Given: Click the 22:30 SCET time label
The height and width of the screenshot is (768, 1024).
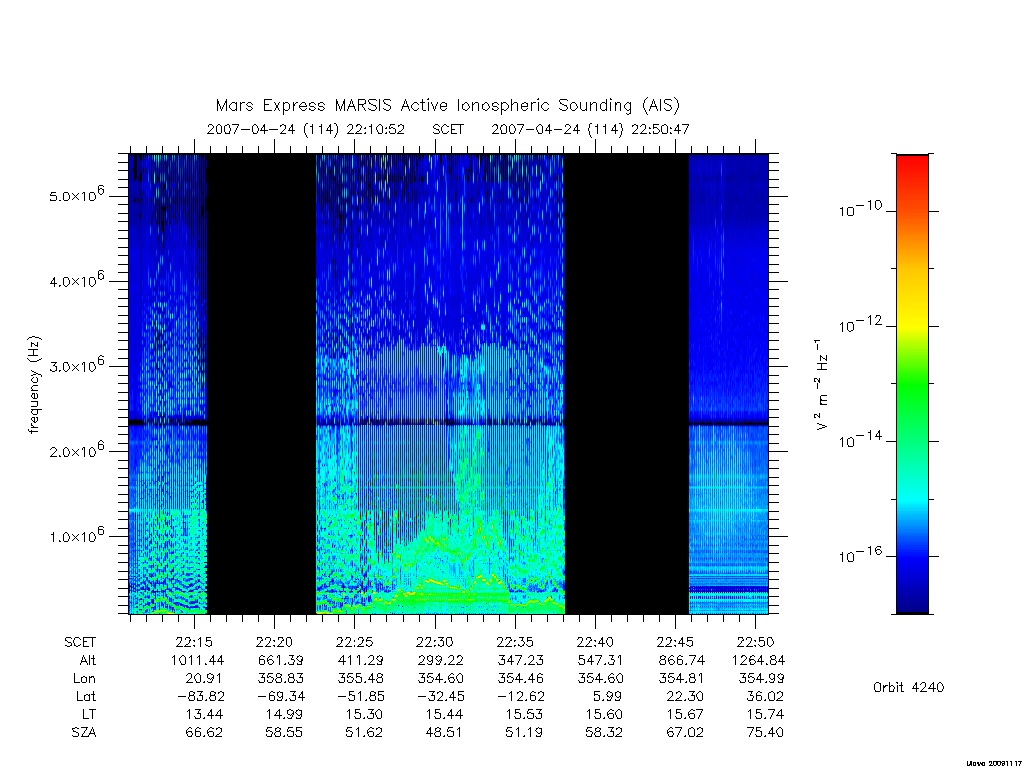Looking at the screenshot, I should [x=434, y=642].
